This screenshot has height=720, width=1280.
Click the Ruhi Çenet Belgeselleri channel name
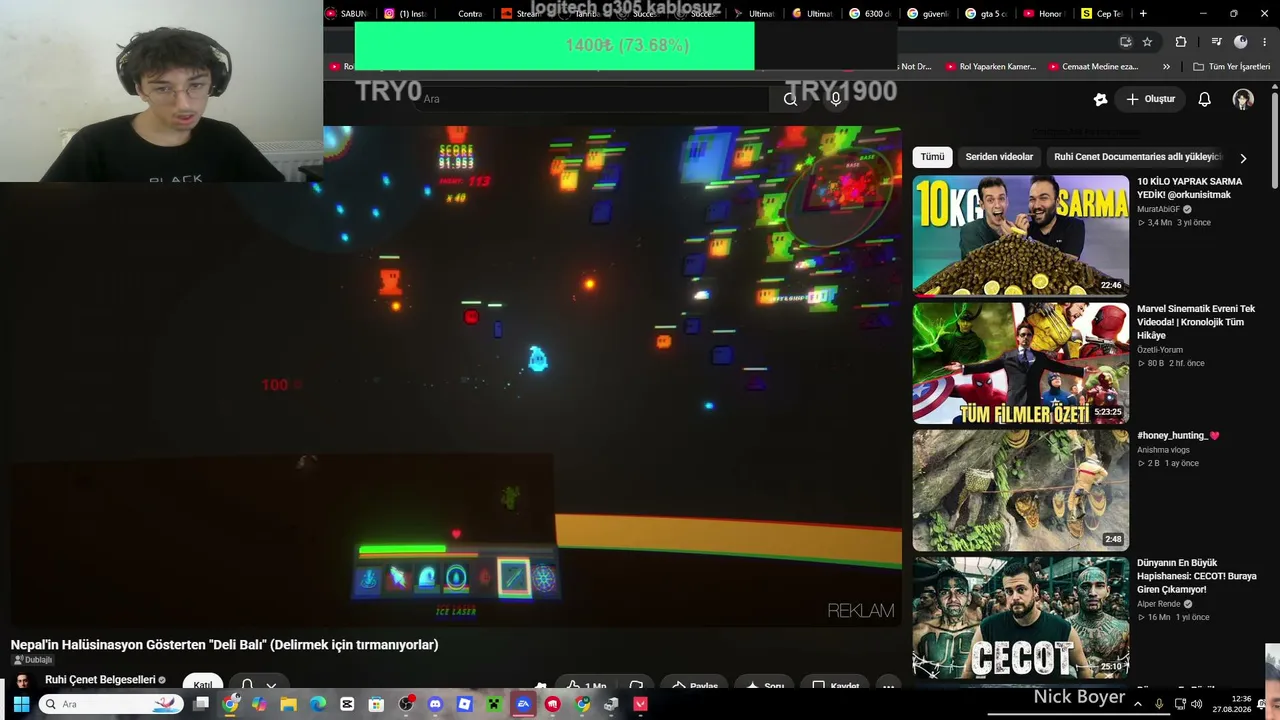point(100,680)
